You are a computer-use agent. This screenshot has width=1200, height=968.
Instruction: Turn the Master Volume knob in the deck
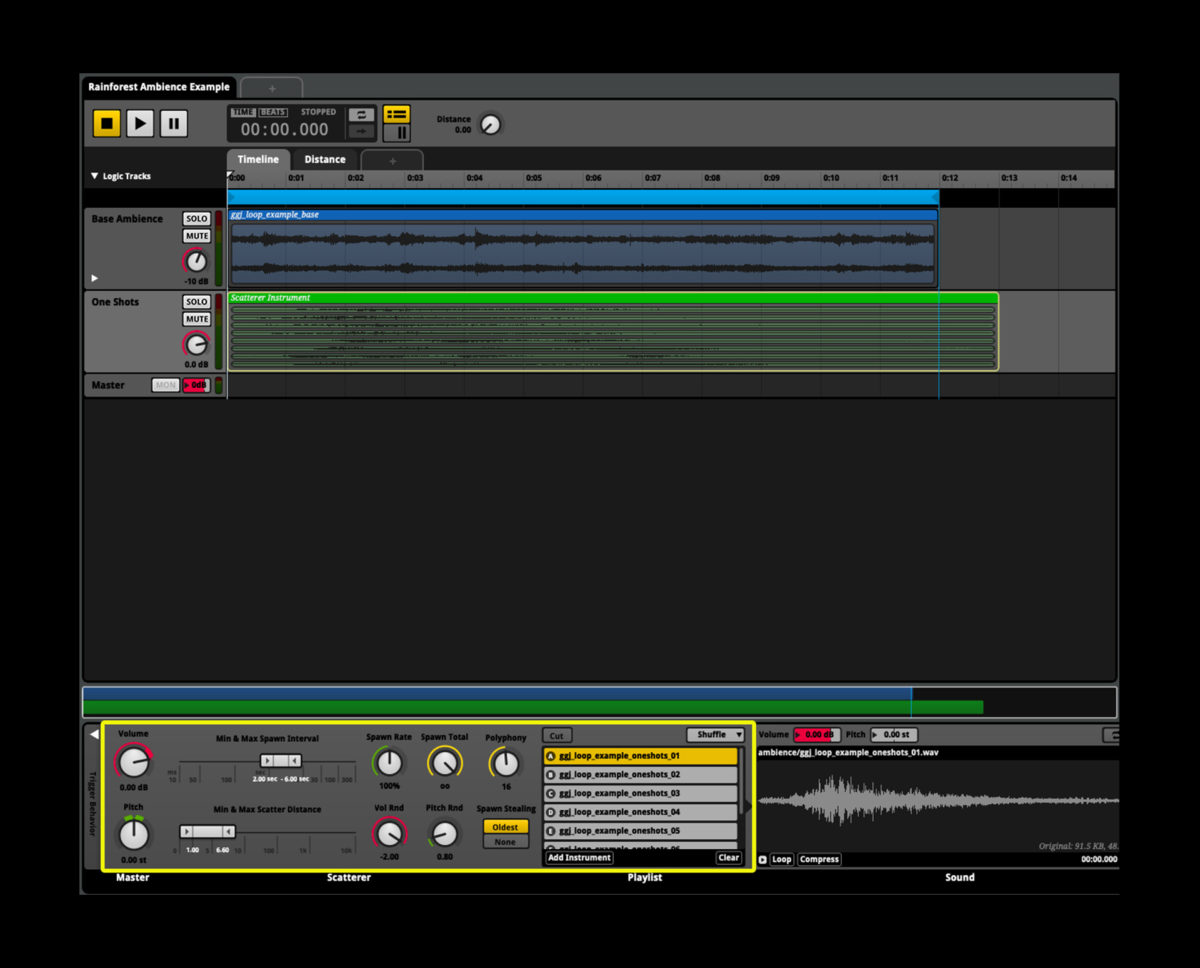[132, 762]
